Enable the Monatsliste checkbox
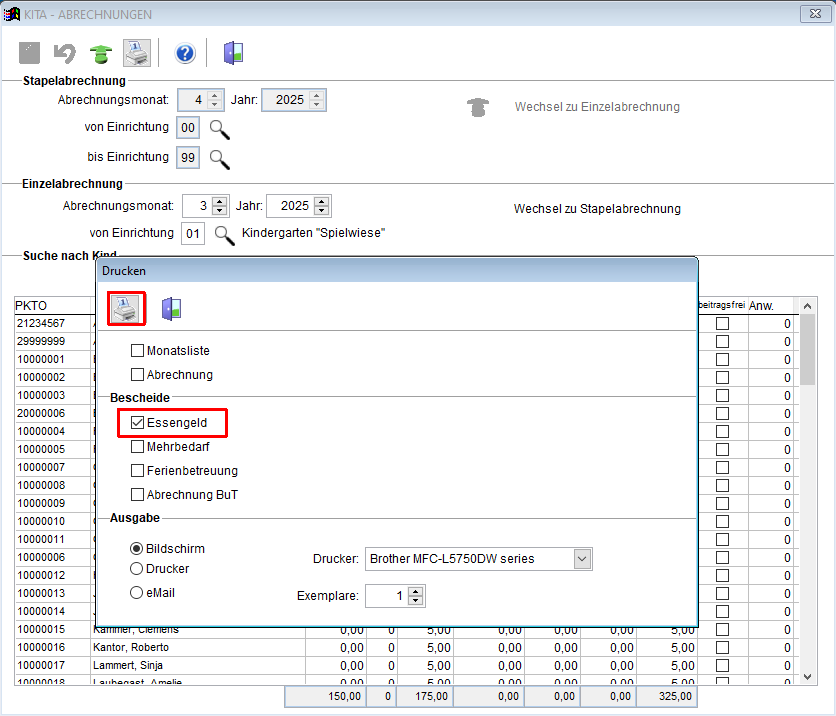 click(138, 351)
